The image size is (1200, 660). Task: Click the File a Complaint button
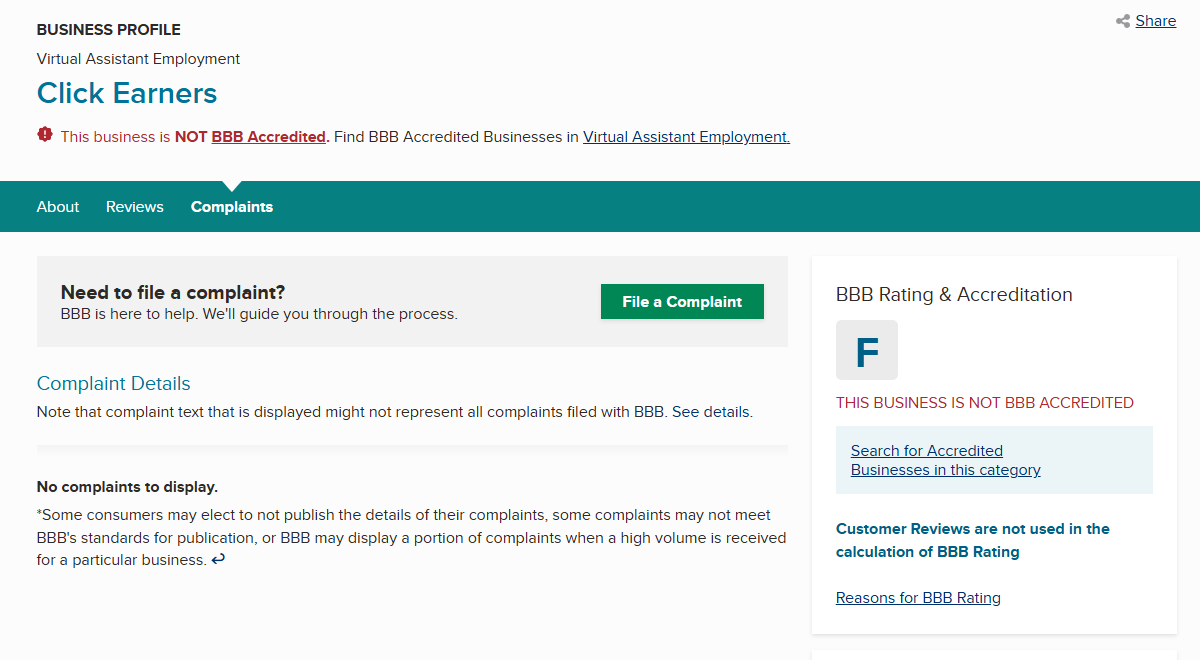point(682,302)
